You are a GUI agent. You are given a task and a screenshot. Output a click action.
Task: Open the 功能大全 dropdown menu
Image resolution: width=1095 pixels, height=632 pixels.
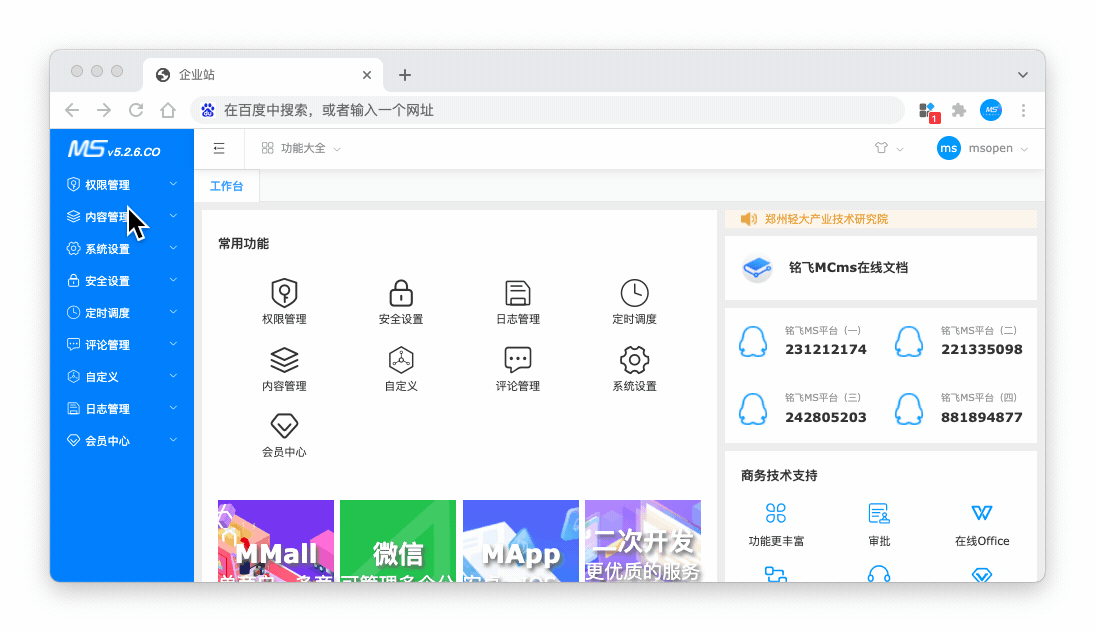[302, 148]
